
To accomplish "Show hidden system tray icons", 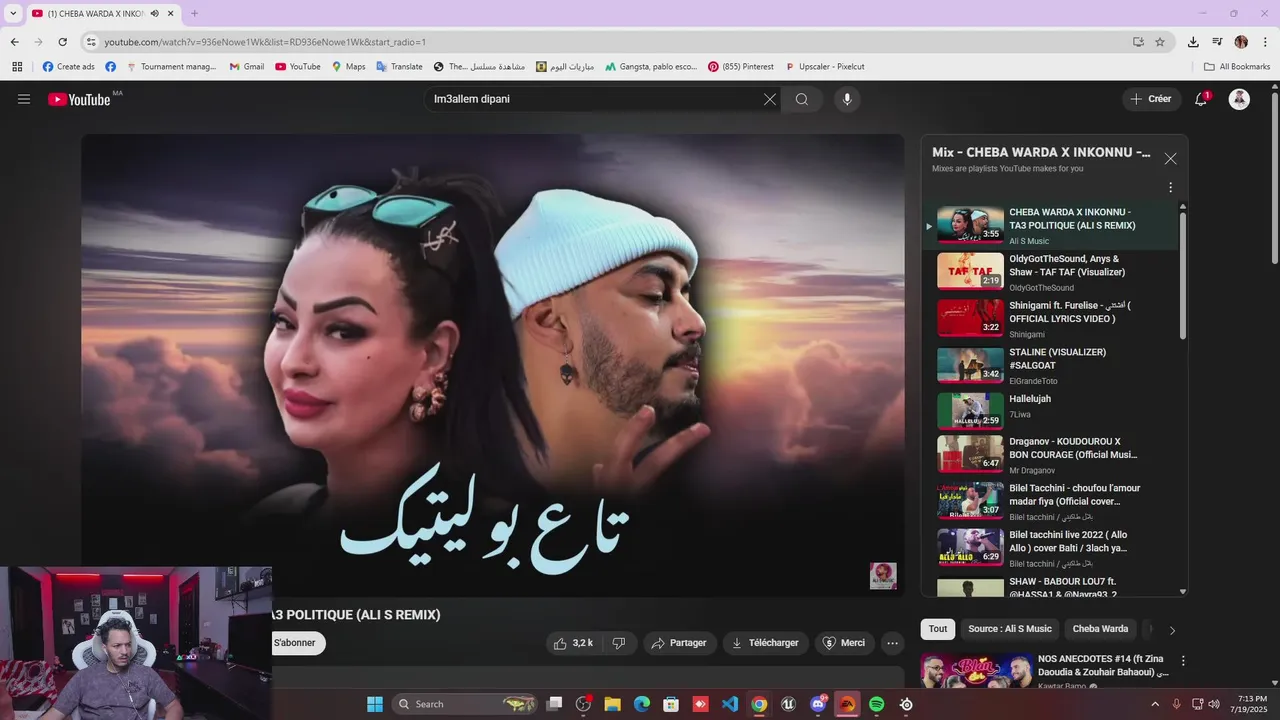I will (x=1155, y=704).
